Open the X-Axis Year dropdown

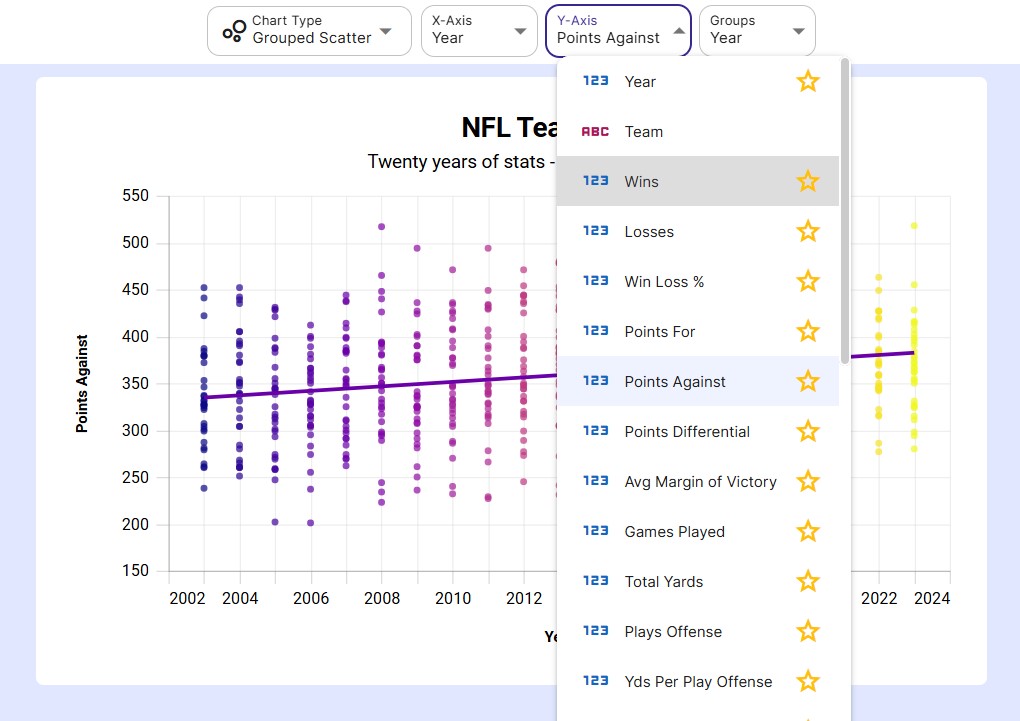479,31
